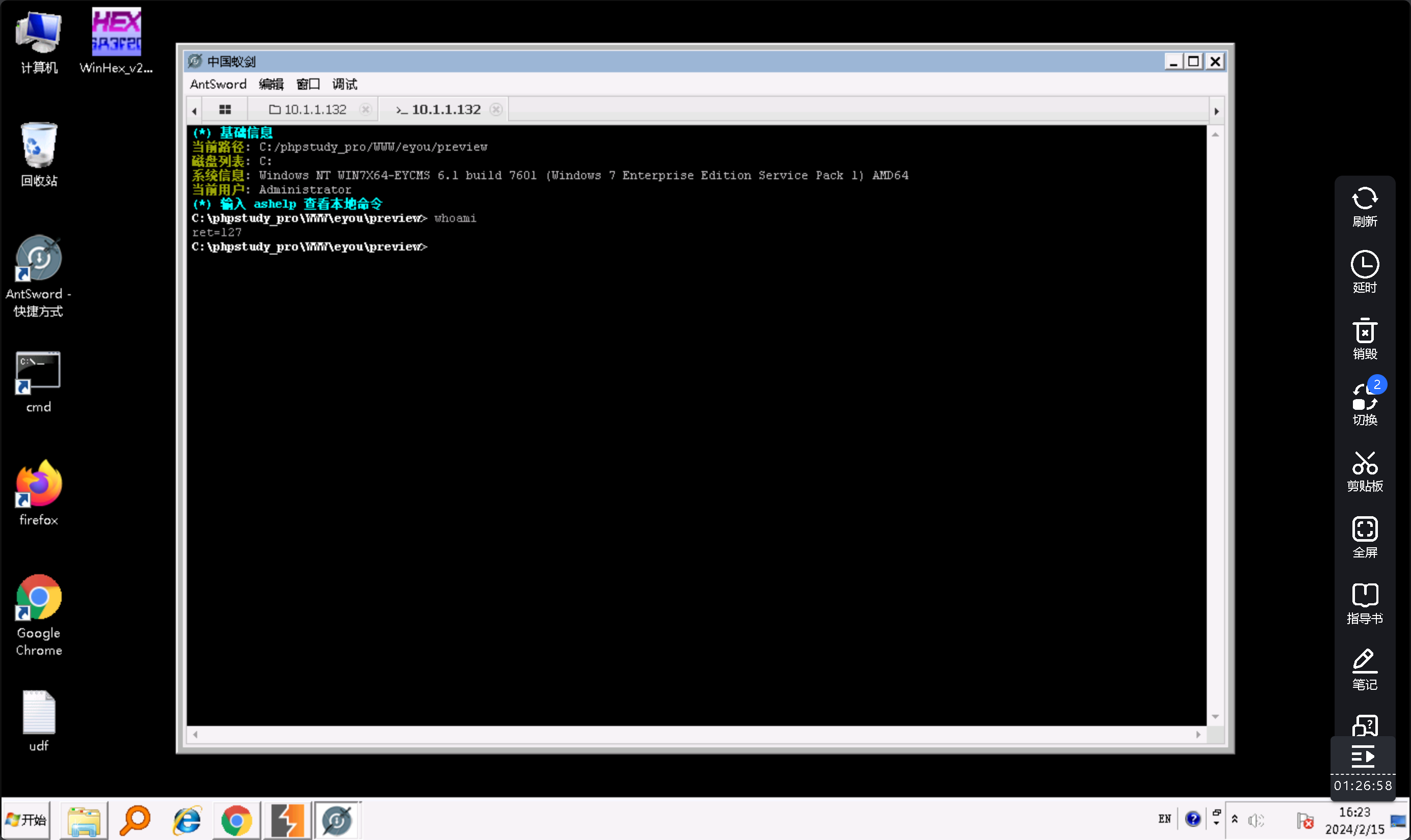
Task: Switch to the 10.1.1.132 file manager tab
Action: pyautogui.click(x=309, y=110)
